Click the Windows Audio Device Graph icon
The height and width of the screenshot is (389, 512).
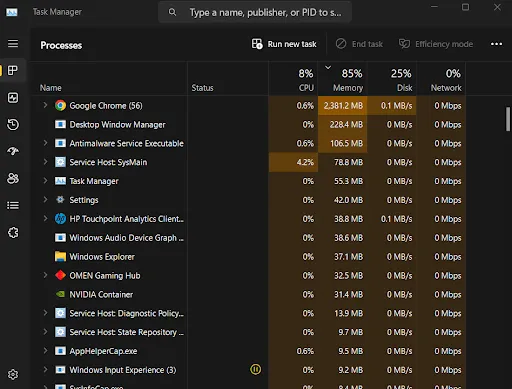pyautogui.click(x=60, y=238)
